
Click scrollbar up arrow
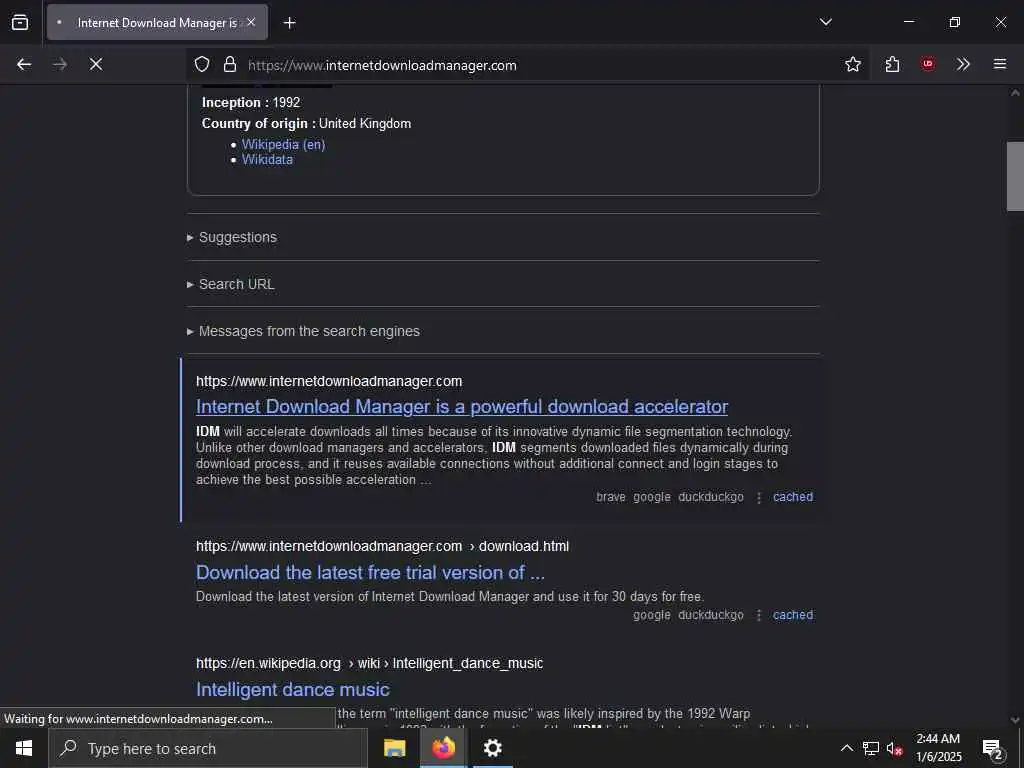(1015, 93)
